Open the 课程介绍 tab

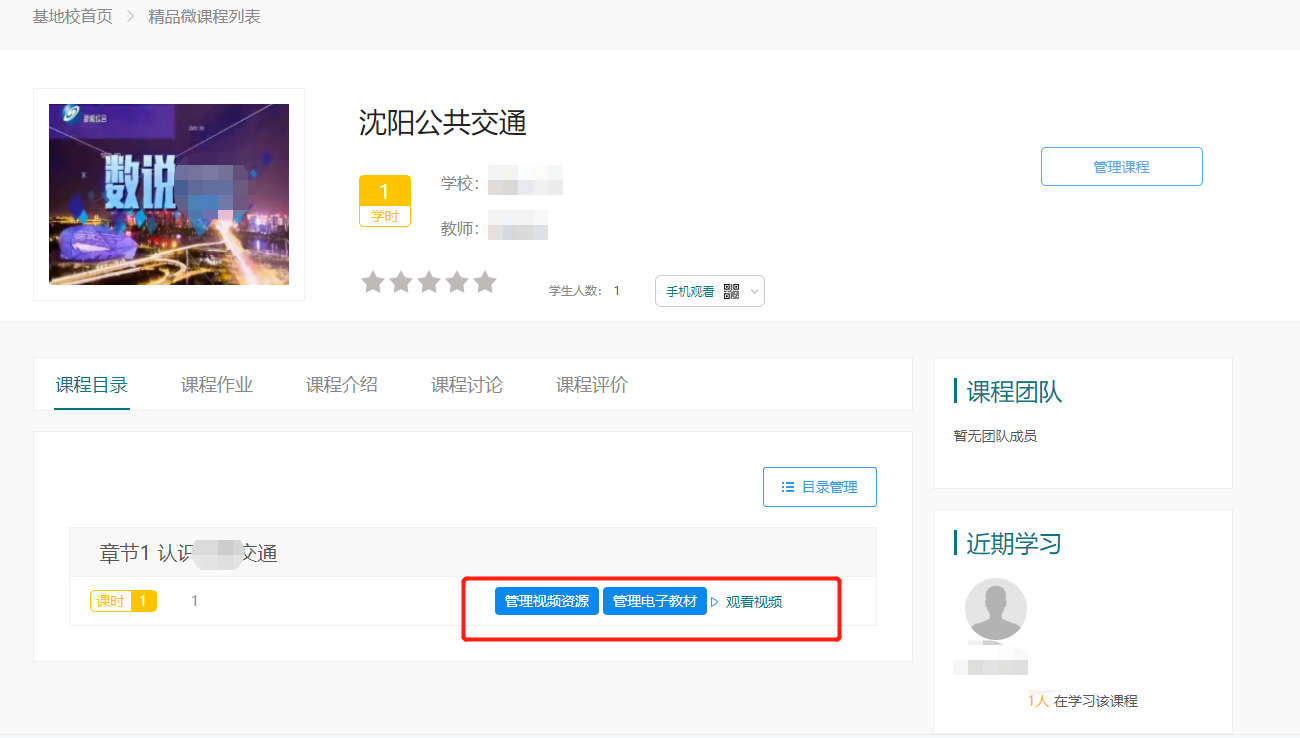pyautogui.click(x=342, y=385)
